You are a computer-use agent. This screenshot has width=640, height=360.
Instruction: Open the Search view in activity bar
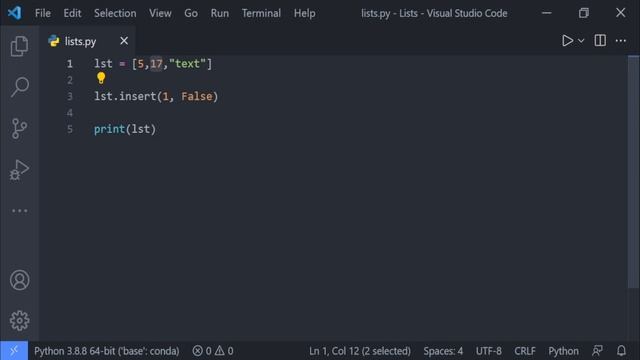tap(19, 87)
